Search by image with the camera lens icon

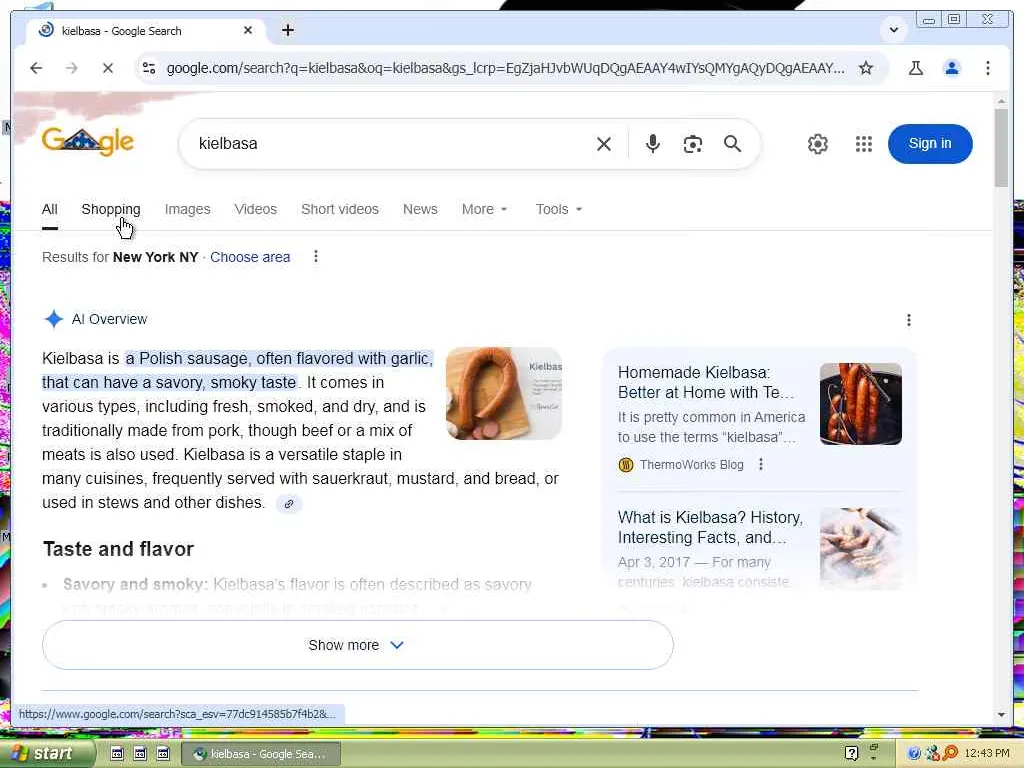click(x=692, y=144)
